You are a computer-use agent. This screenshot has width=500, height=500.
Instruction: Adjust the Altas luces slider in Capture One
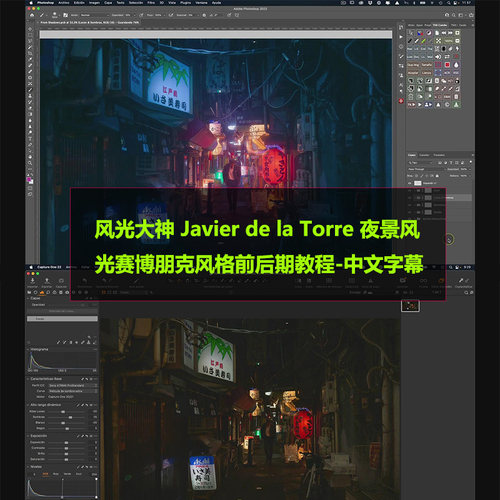point(63,412)
